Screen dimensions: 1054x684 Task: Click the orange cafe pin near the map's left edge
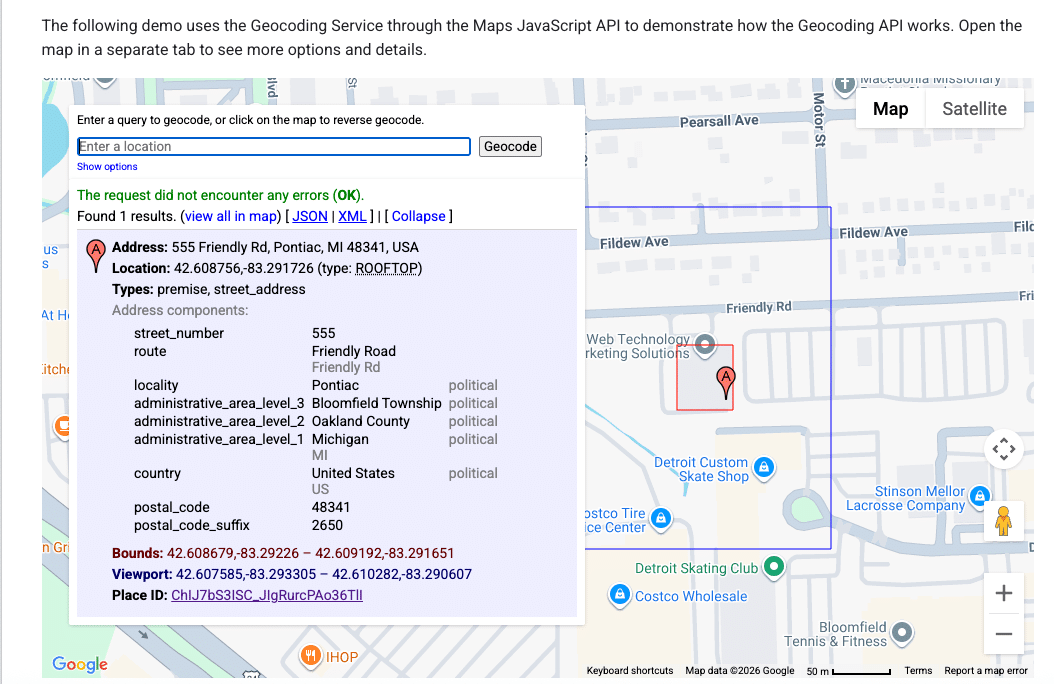62,426
